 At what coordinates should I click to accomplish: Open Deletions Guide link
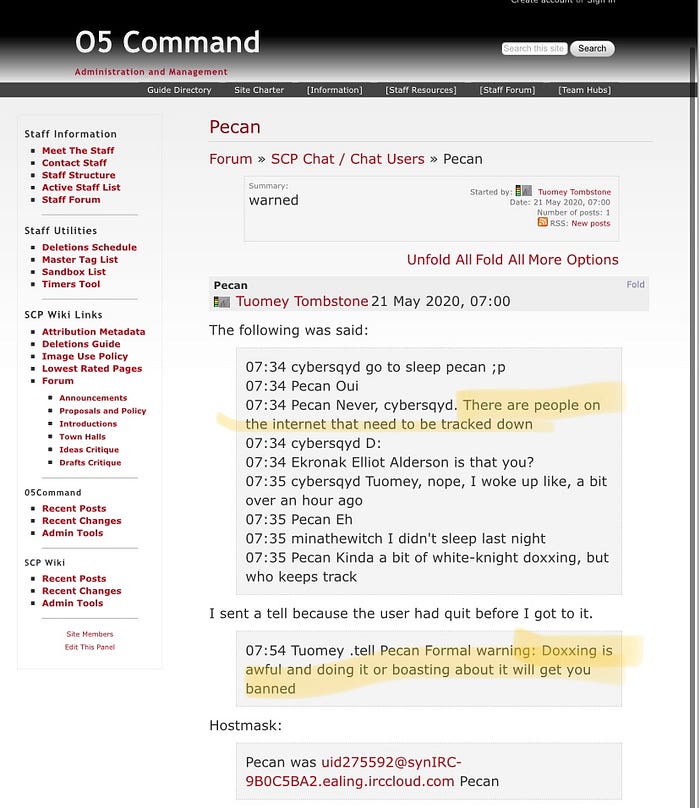pyautogui.click(x=81, y=344)
